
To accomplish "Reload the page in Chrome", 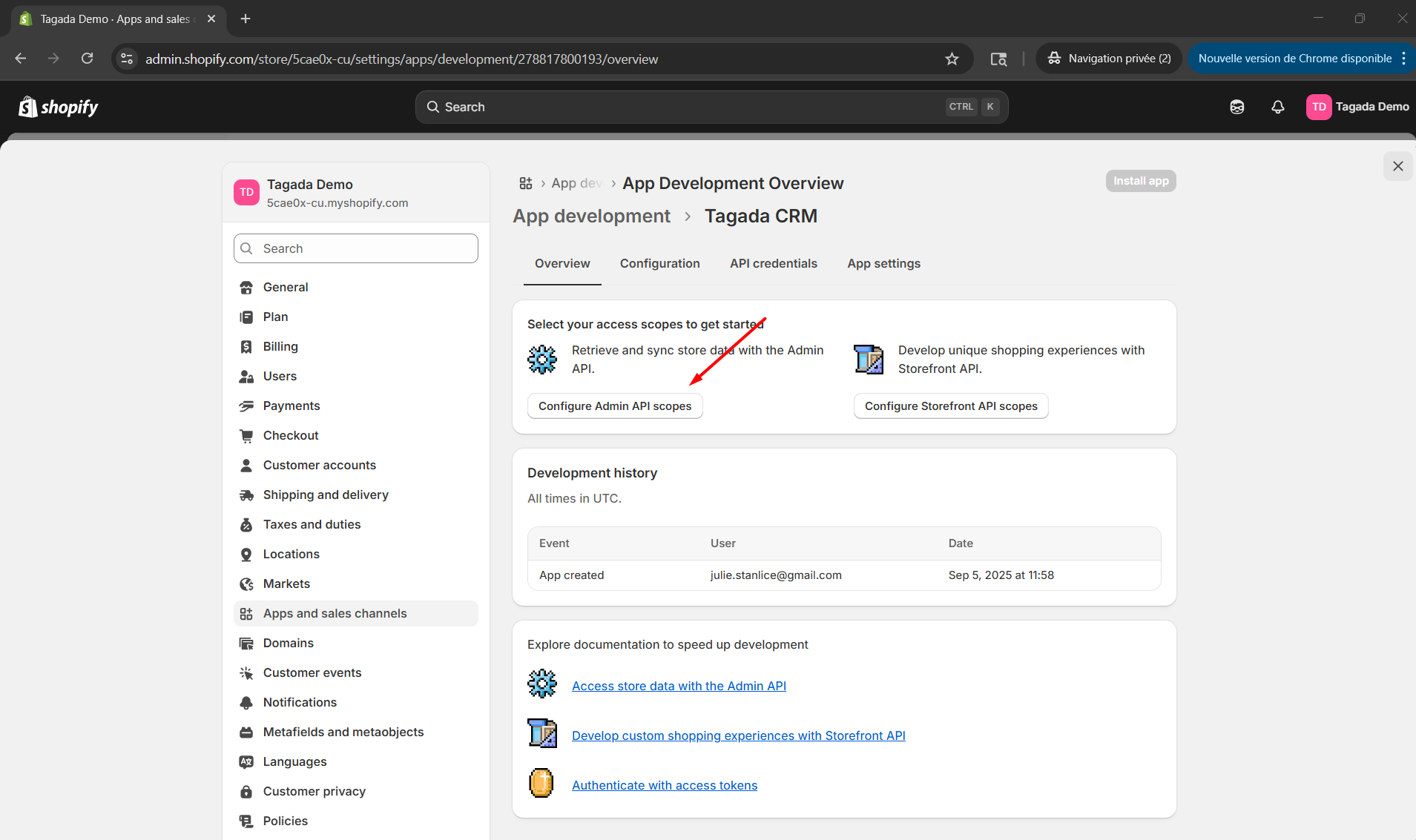I will (x=87, y=59).
